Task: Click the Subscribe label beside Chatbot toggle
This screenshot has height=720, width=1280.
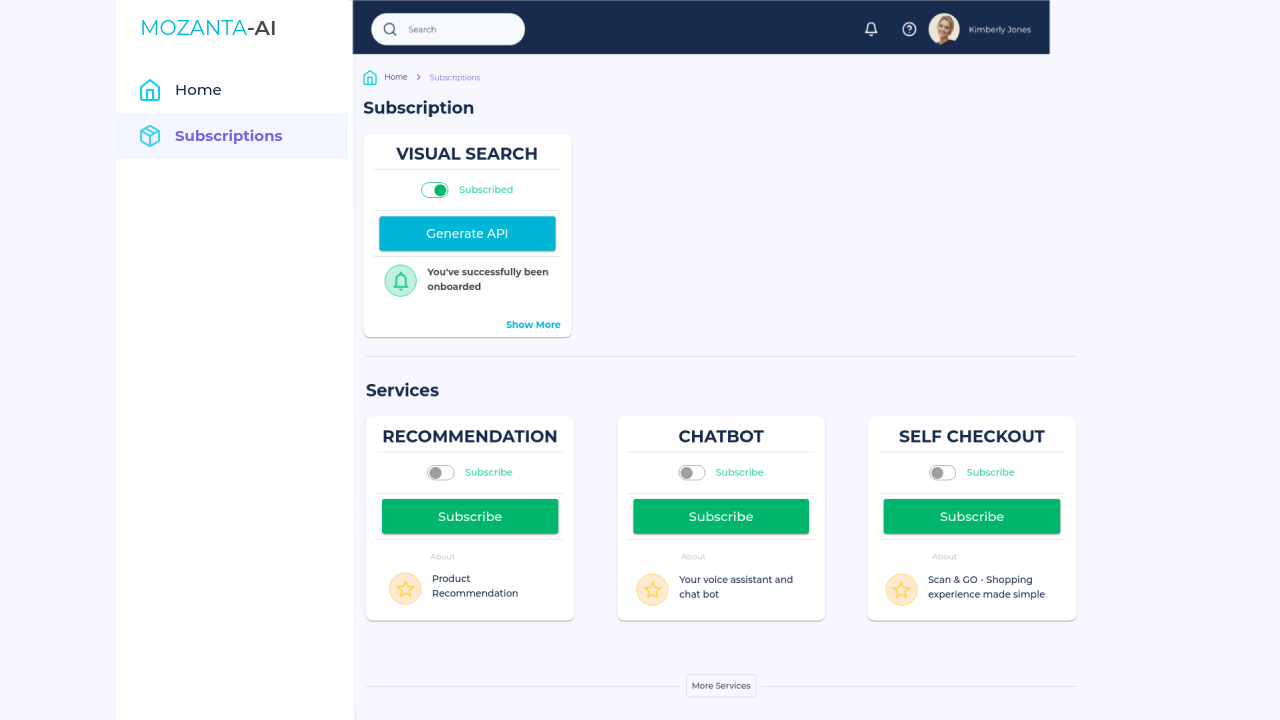Action: (740, 473)
